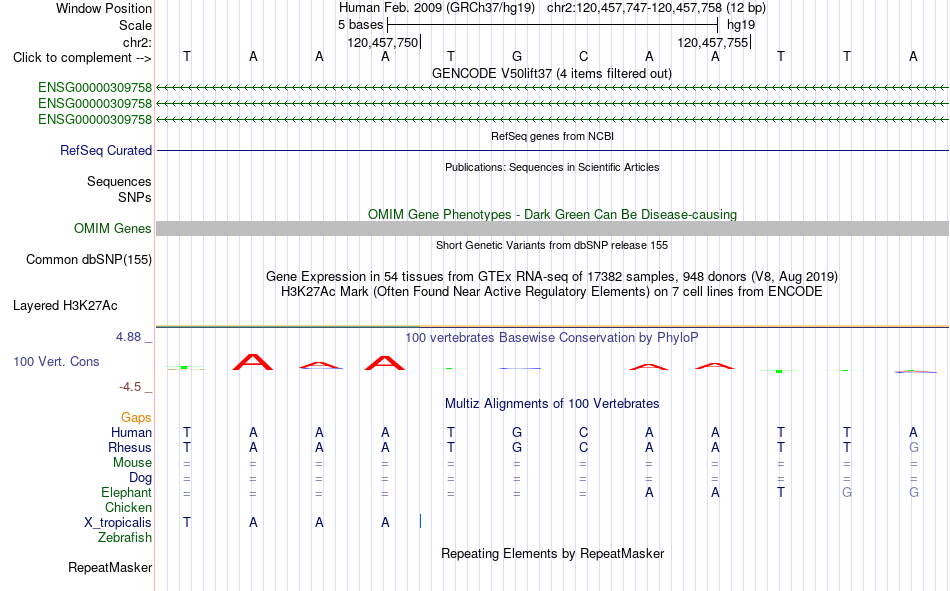Click the H3K27Ac Mark ENCODE title

552,292
